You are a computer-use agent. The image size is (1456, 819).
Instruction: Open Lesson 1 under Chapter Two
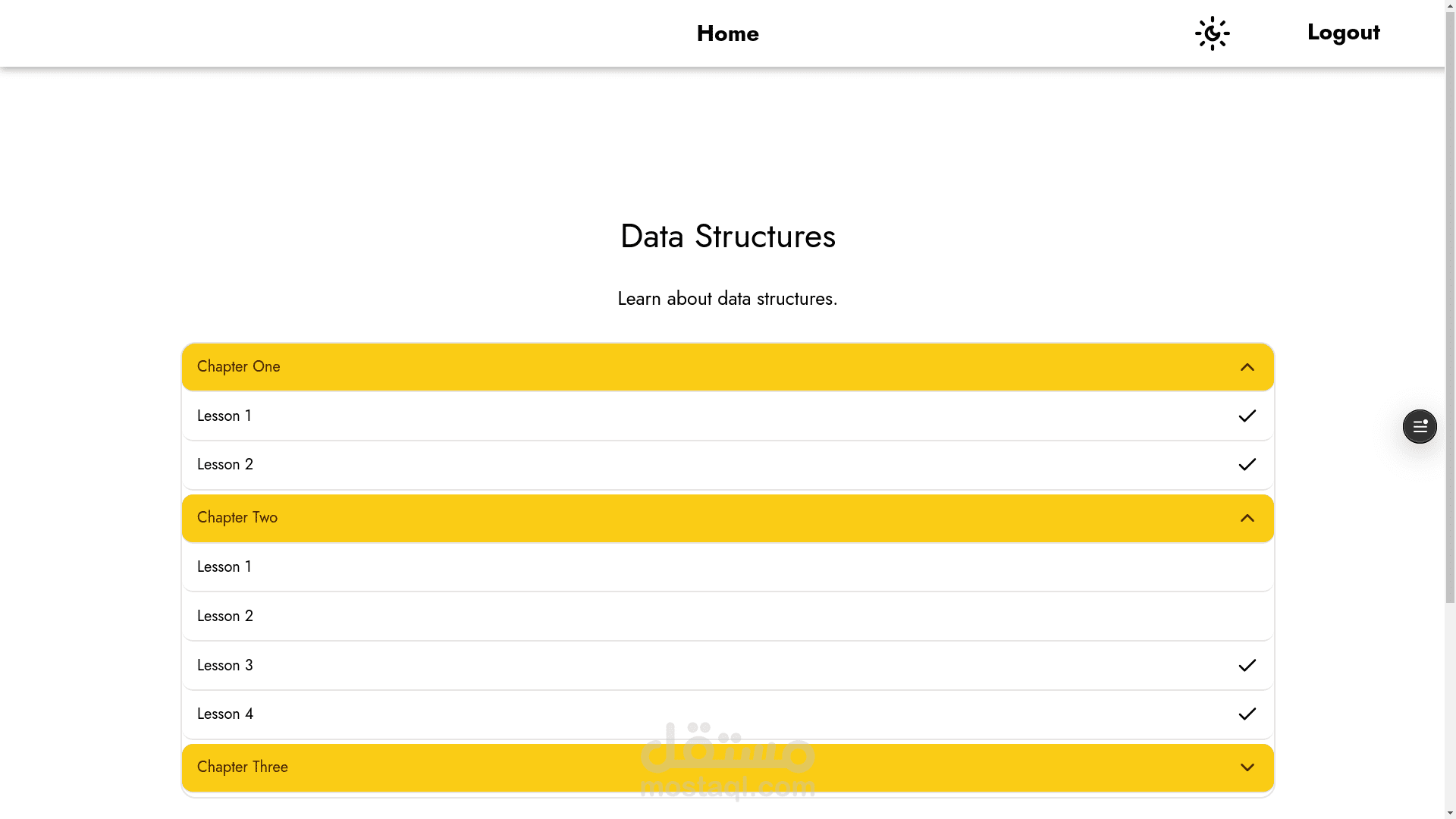click(x=224, y=567)
